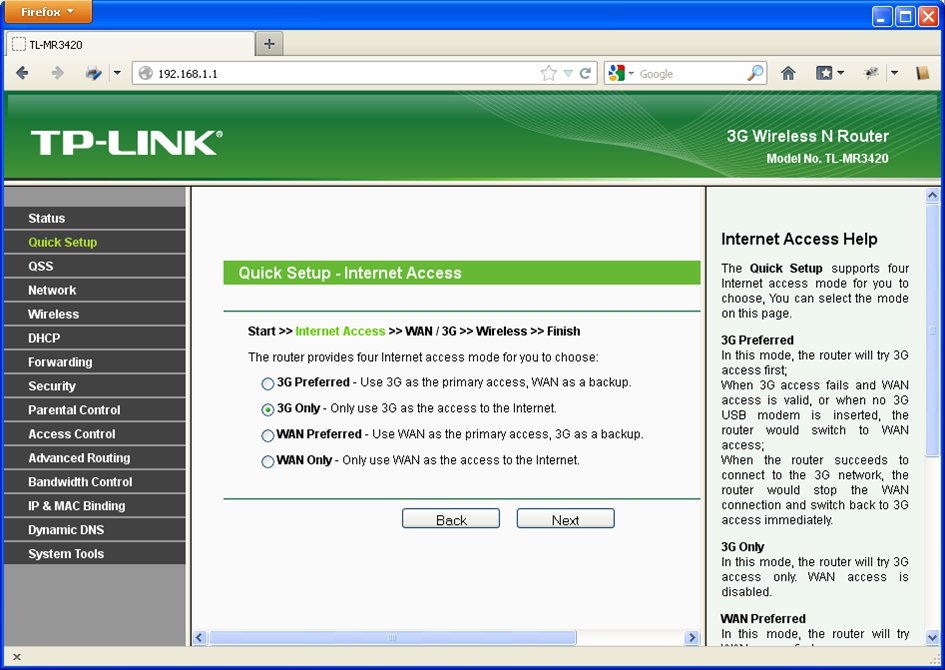
Task: Open the Google search engine selector
Action: 621,74
